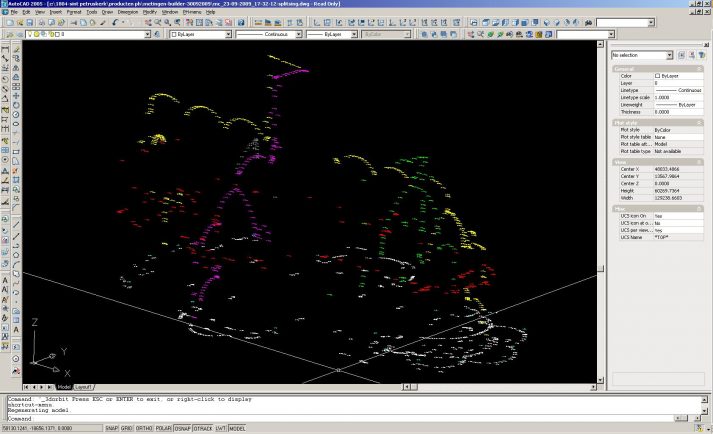Screen dimensions: 713x434
Task: Click the drawing's vertical scrollbar thumb
Action: [600, 268]
